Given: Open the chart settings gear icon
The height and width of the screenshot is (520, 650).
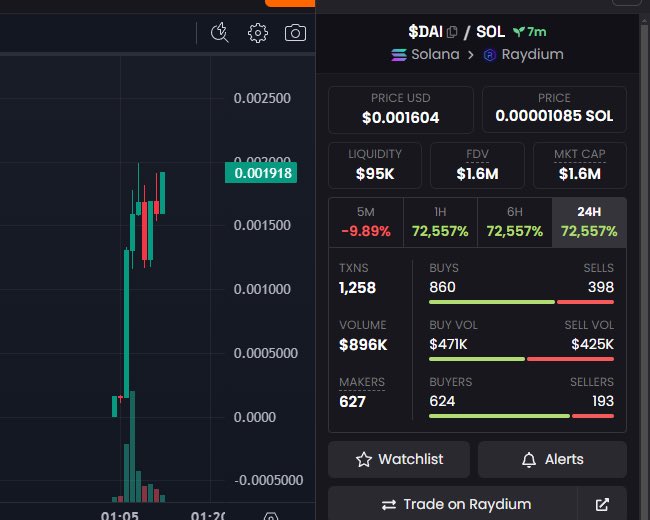Looking at the screenshot, I should coord(258,33).
